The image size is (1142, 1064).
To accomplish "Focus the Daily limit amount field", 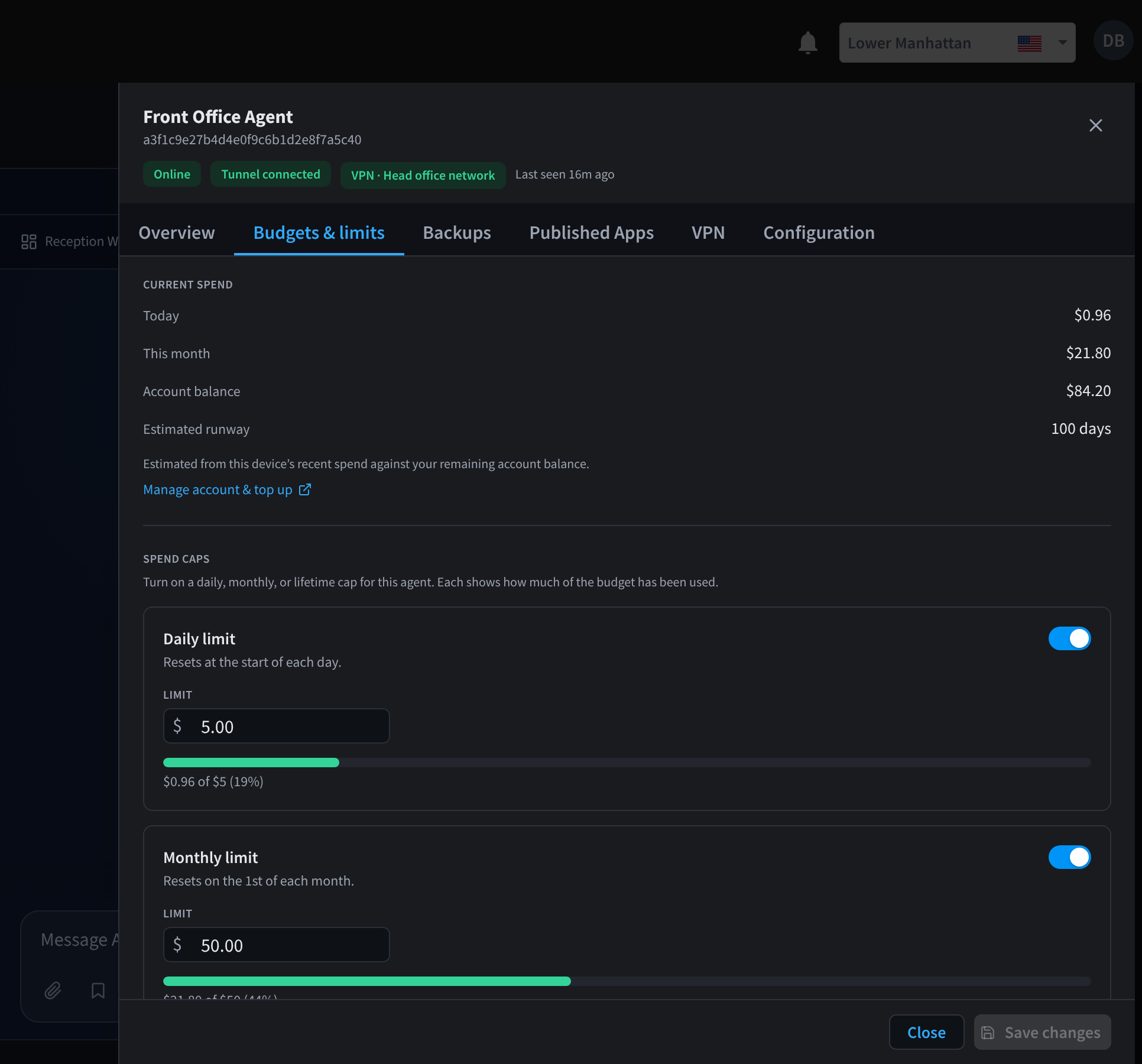I will pos(276,726).
